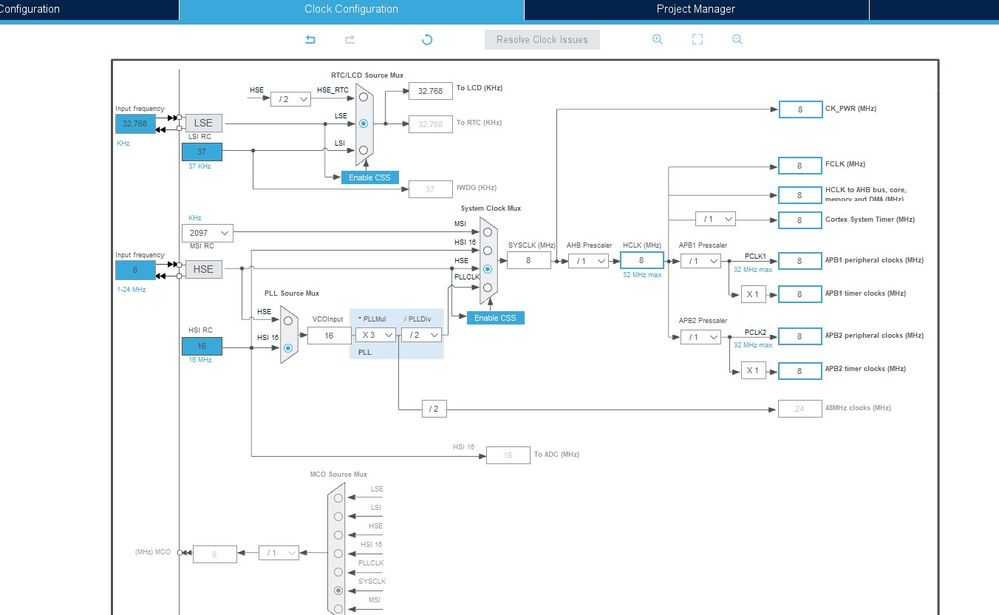999x615 pixels.
Task: Click the LSE oscillator block
Action: click(x=204, y=123)
